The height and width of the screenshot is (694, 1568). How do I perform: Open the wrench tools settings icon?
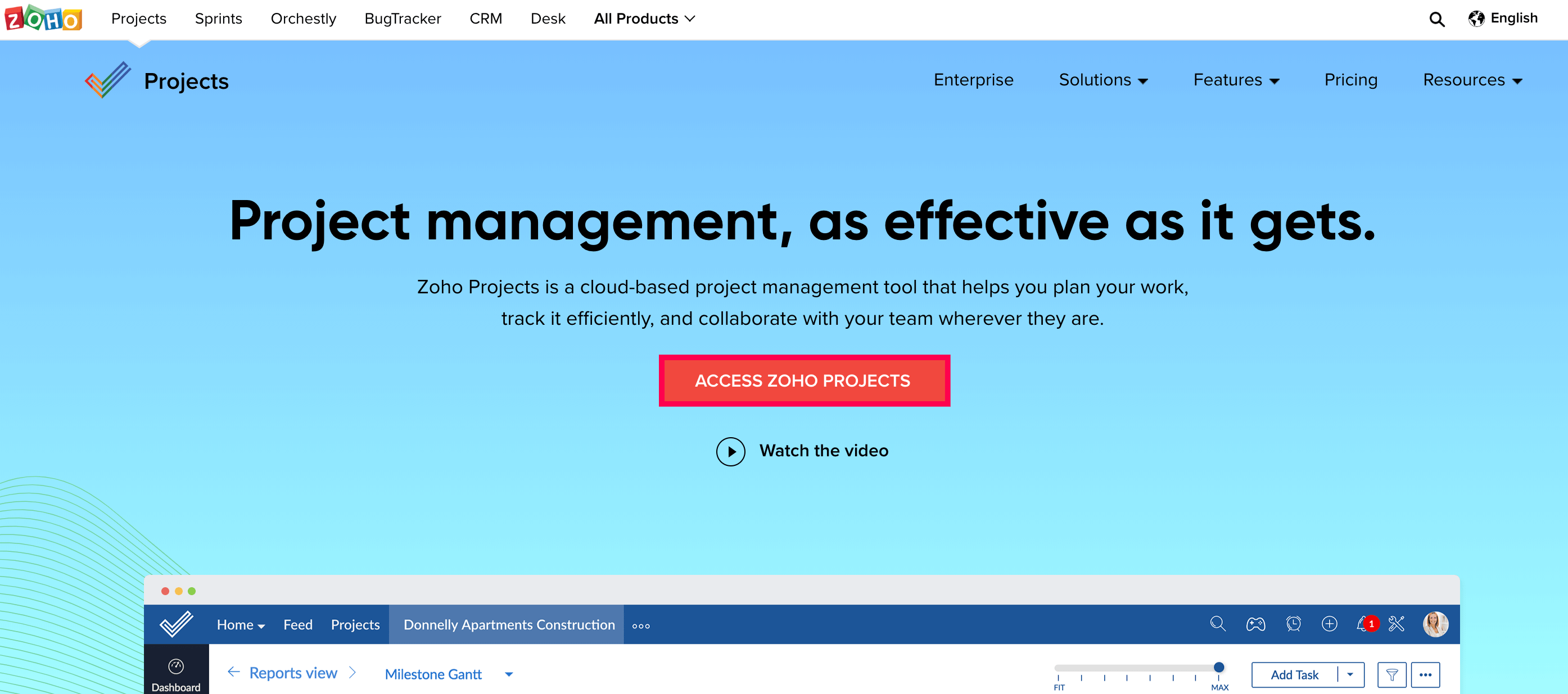click(x=1397, y=624)
